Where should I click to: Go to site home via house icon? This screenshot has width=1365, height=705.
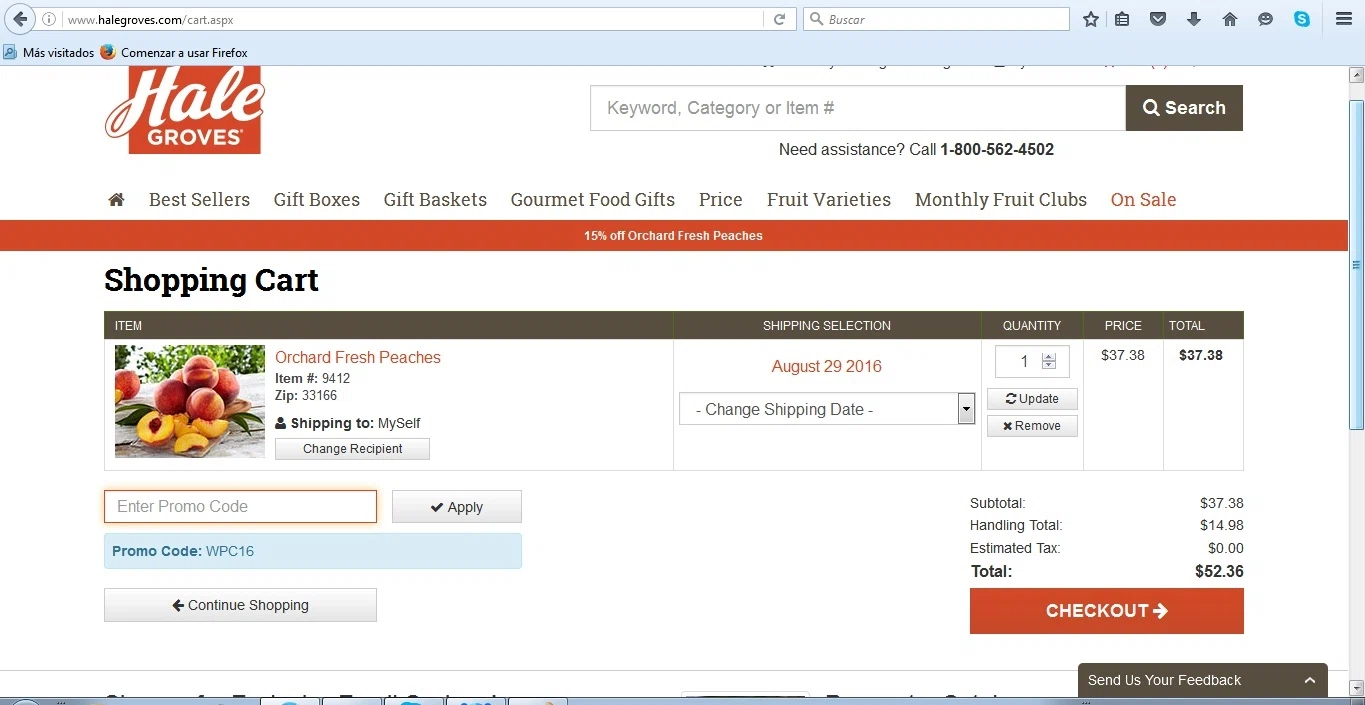[116, 200]
